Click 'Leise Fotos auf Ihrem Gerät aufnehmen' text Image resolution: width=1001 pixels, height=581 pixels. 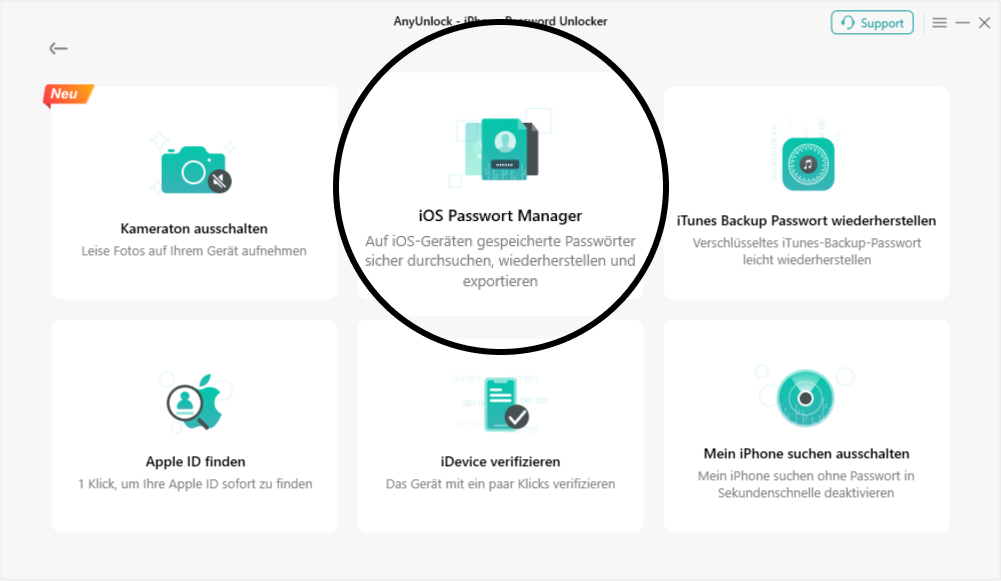coord(194,251)
